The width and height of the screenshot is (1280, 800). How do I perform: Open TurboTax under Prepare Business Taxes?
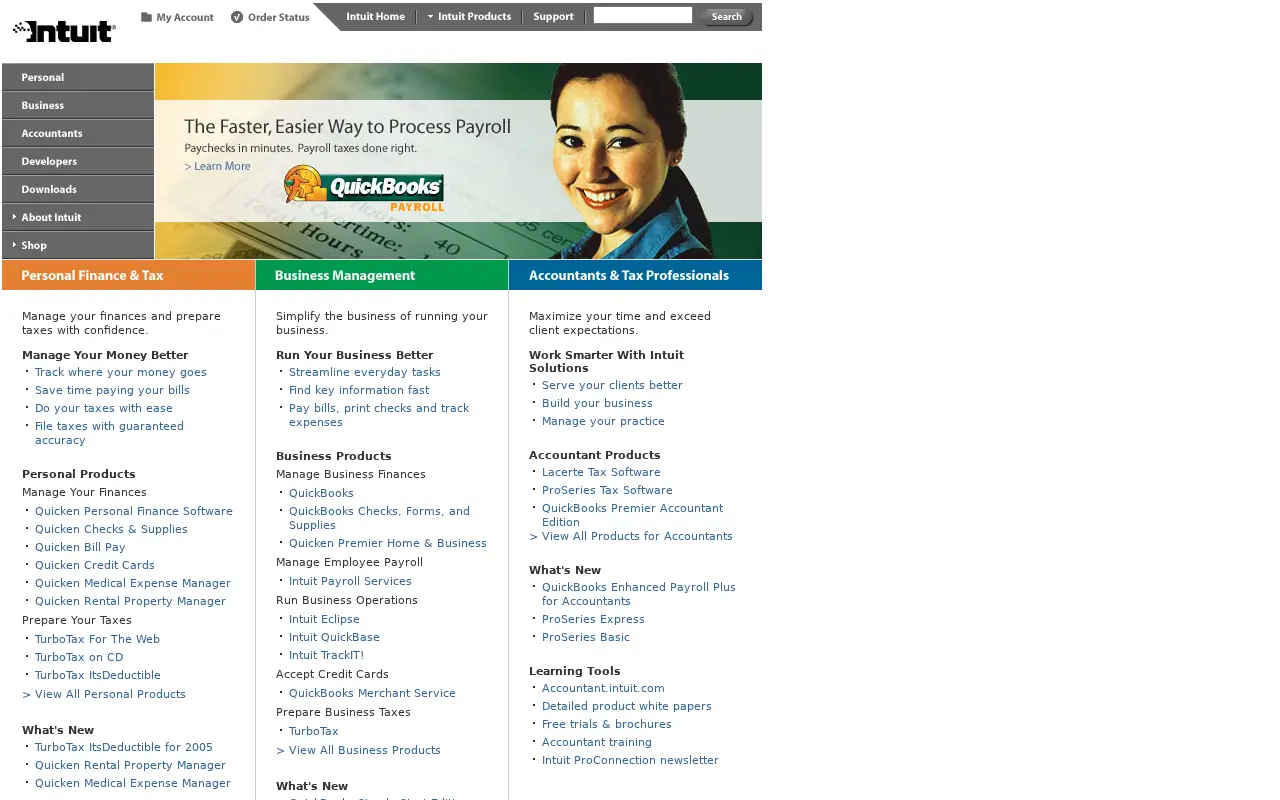[x=314, y=731]
